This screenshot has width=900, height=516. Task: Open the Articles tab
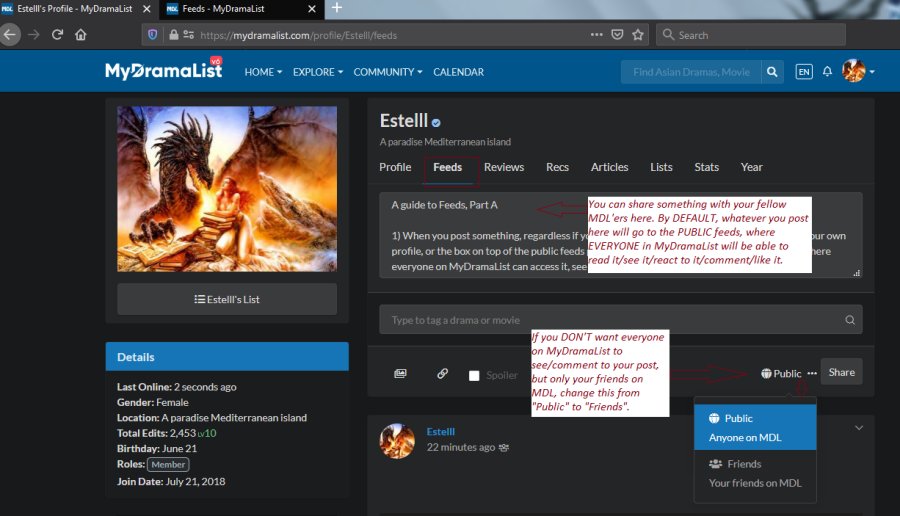[610, 167]
